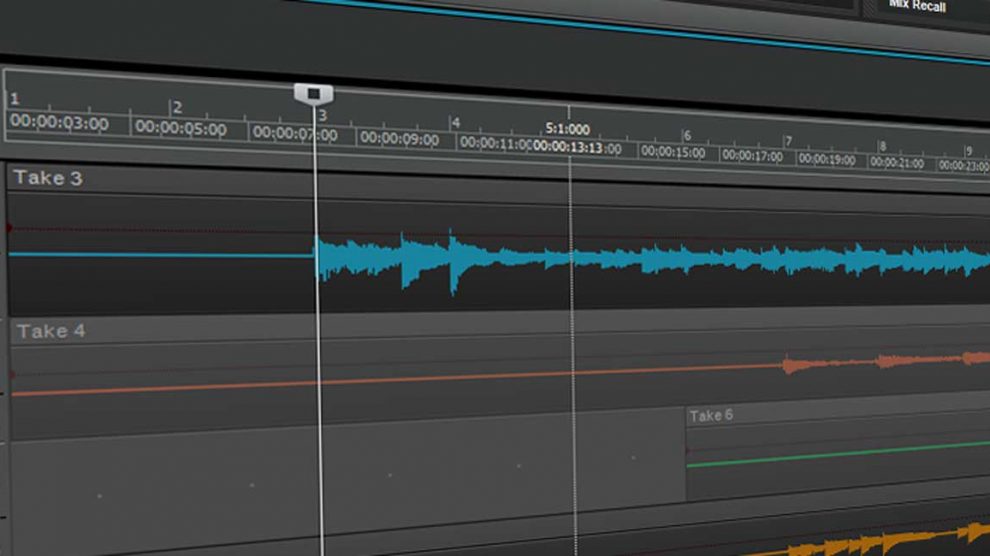
Task: Click the 00:00:21:00 timecode on the ruler
Action: pyautogui.click(x=896, y=162)
